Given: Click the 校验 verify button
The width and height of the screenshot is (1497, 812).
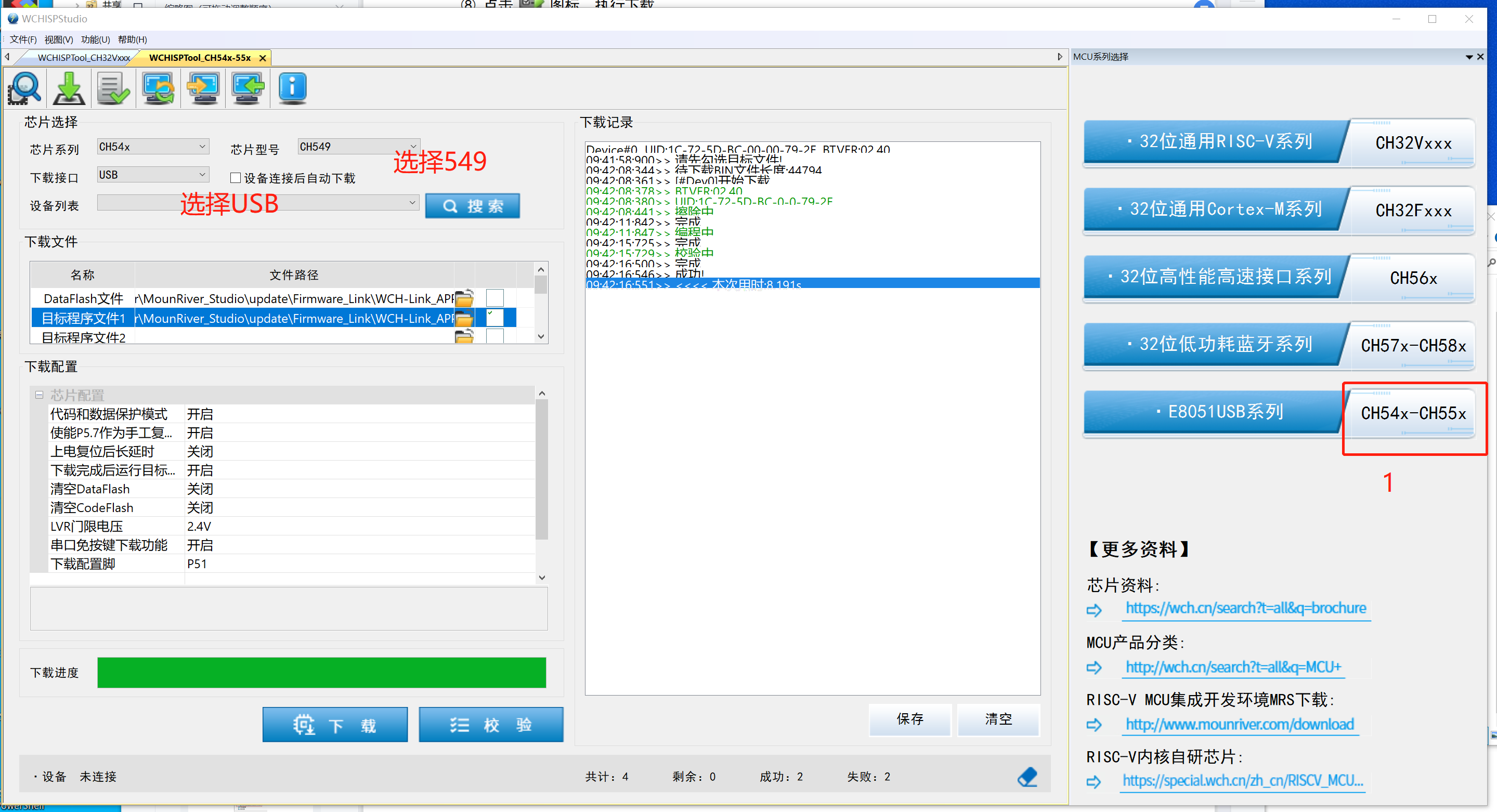Looking at the screenshot, I should [x=491, y=724].
